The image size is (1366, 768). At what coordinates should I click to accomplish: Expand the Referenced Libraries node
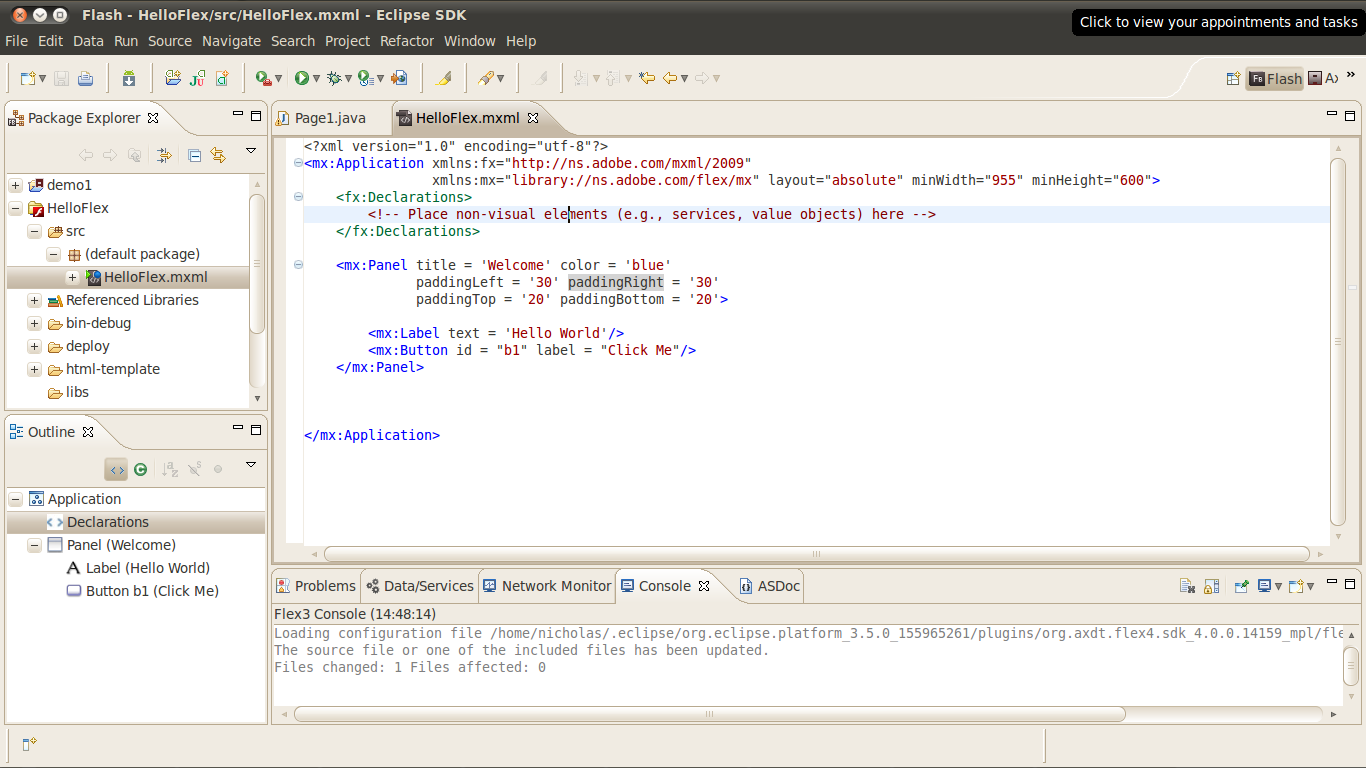[x=35, y=300]
